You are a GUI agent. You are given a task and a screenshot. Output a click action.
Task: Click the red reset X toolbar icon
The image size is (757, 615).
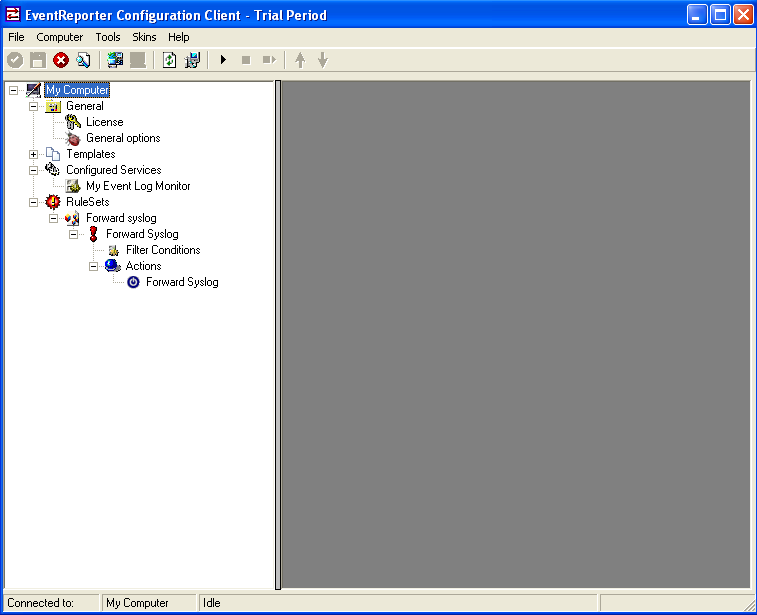click(x=61, y=60)
